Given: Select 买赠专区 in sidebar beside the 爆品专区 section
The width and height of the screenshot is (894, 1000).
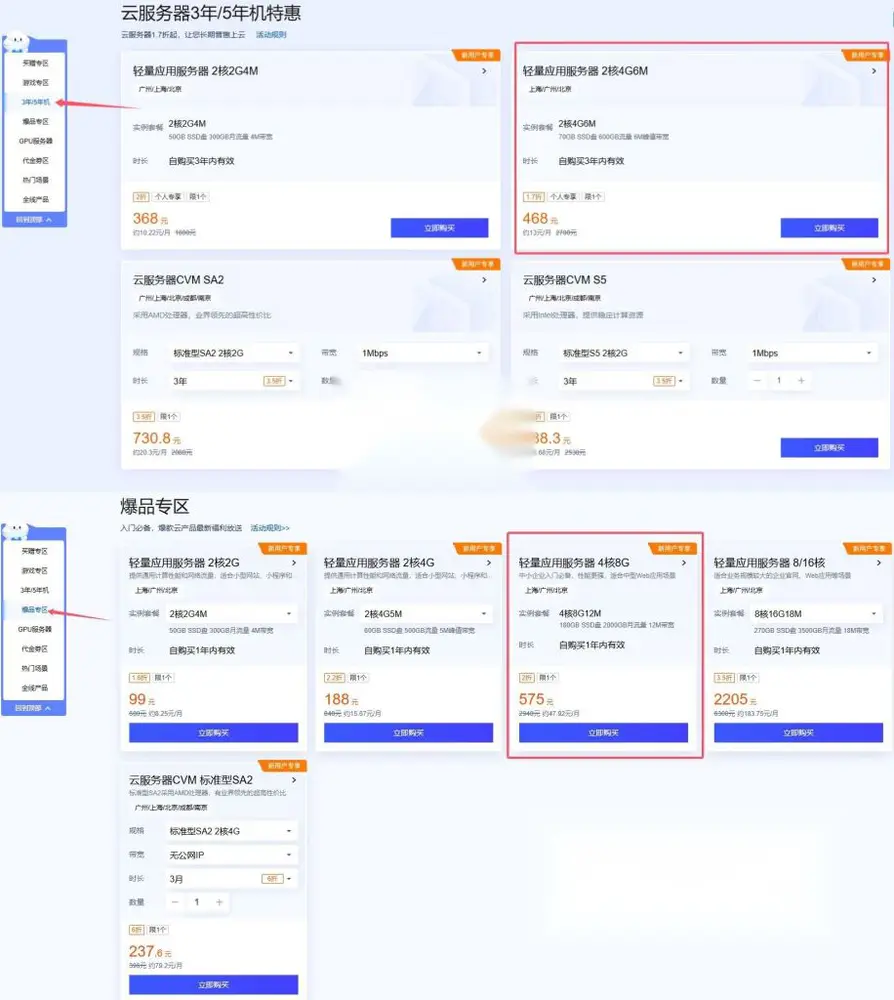Looking at the screenshot, I should pos(34,551).
